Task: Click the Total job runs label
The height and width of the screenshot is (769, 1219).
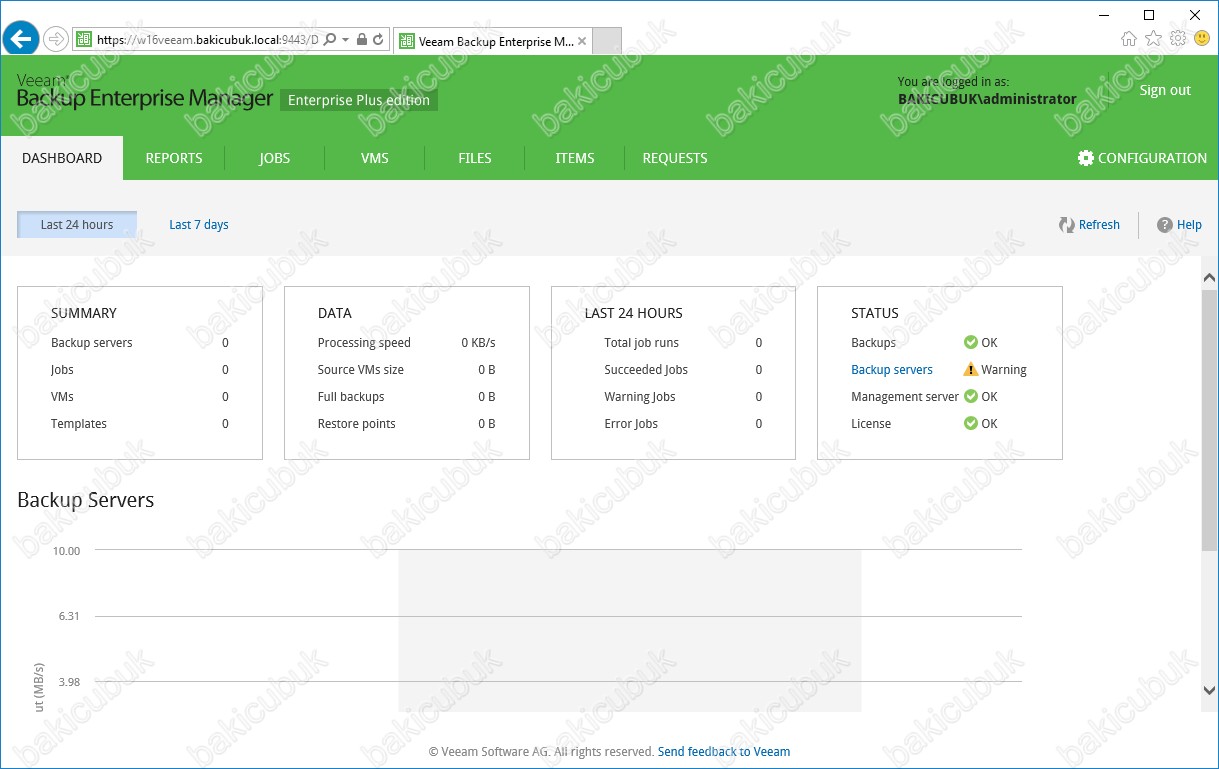Action: [642, 343]
